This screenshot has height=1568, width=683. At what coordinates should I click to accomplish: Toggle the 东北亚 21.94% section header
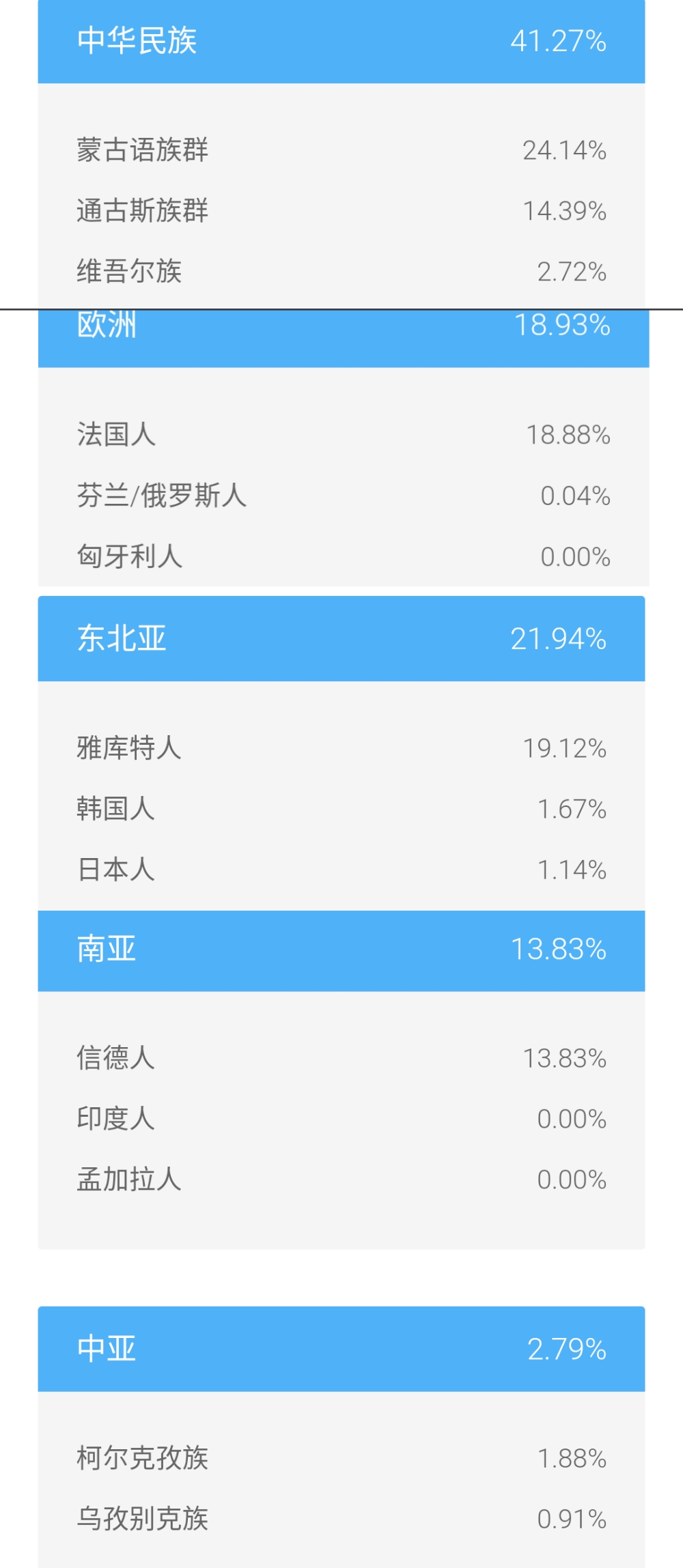click(341, 638)
